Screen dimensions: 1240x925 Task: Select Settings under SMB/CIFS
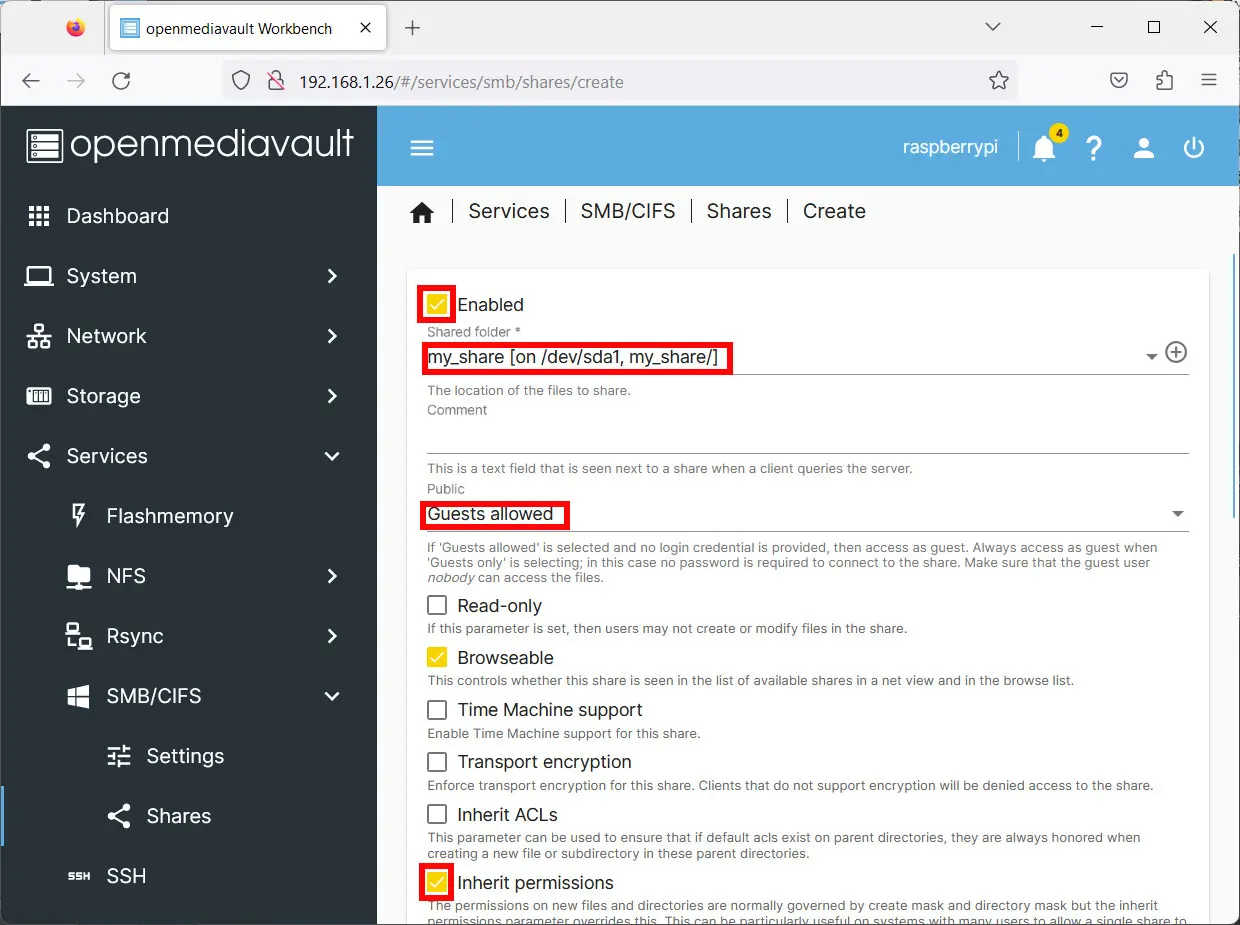coord(185,756)
